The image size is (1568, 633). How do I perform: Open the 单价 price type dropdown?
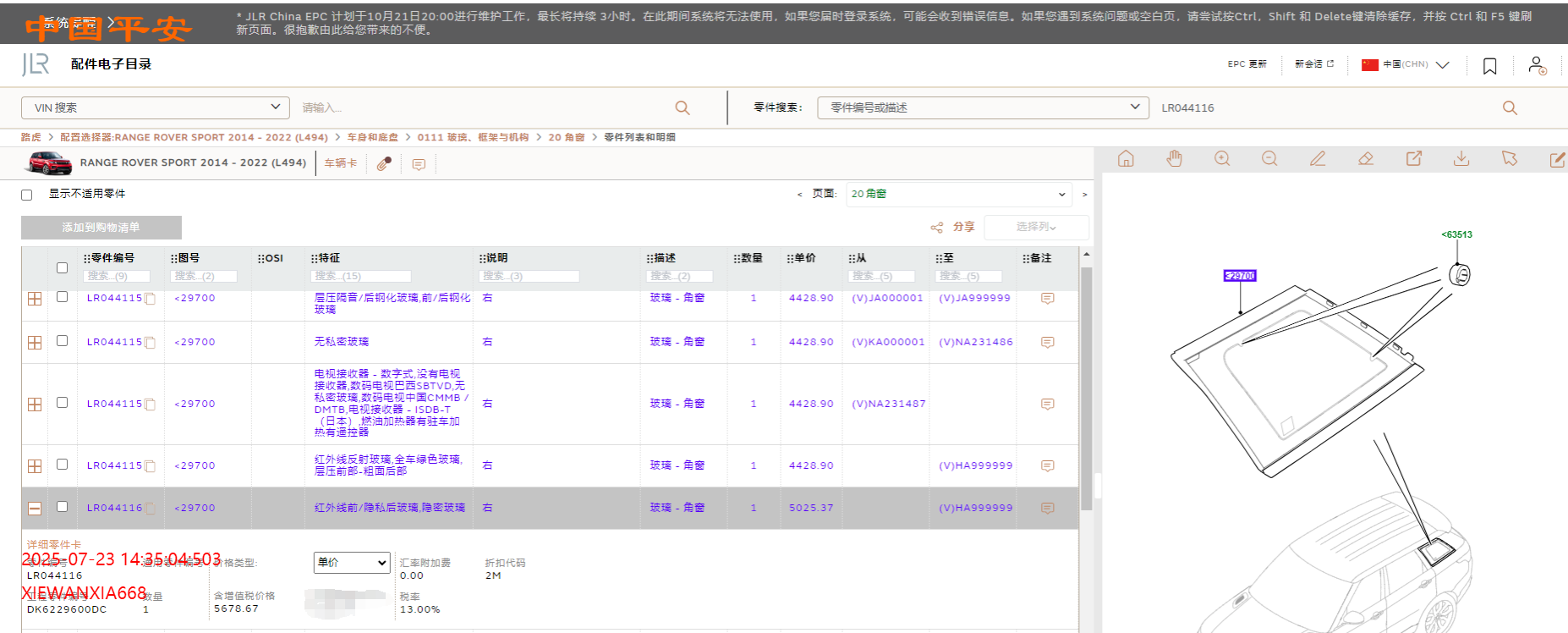pos(352,563)
